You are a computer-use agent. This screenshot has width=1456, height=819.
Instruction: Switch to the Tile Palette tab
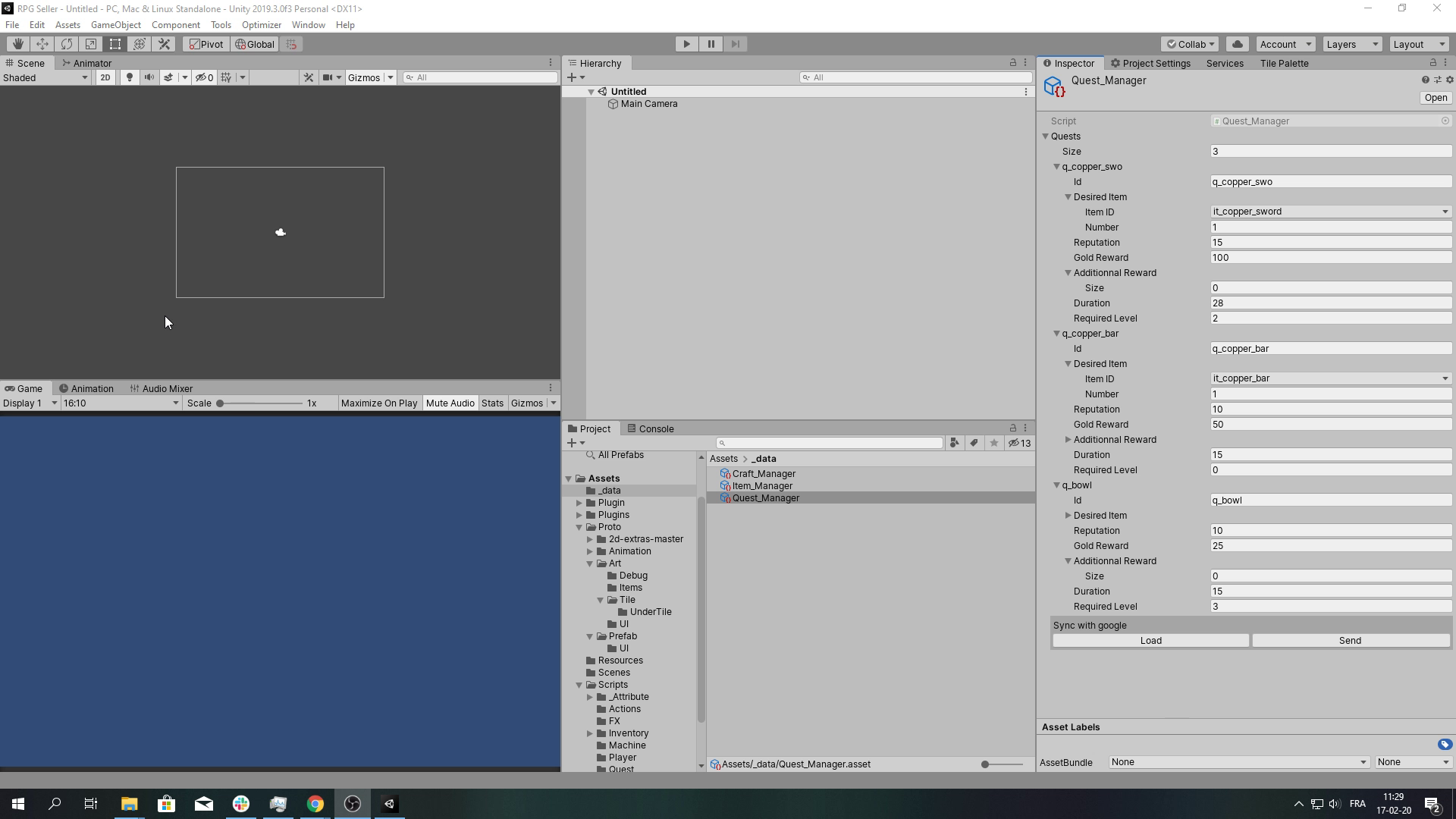tap(1284, 63)
